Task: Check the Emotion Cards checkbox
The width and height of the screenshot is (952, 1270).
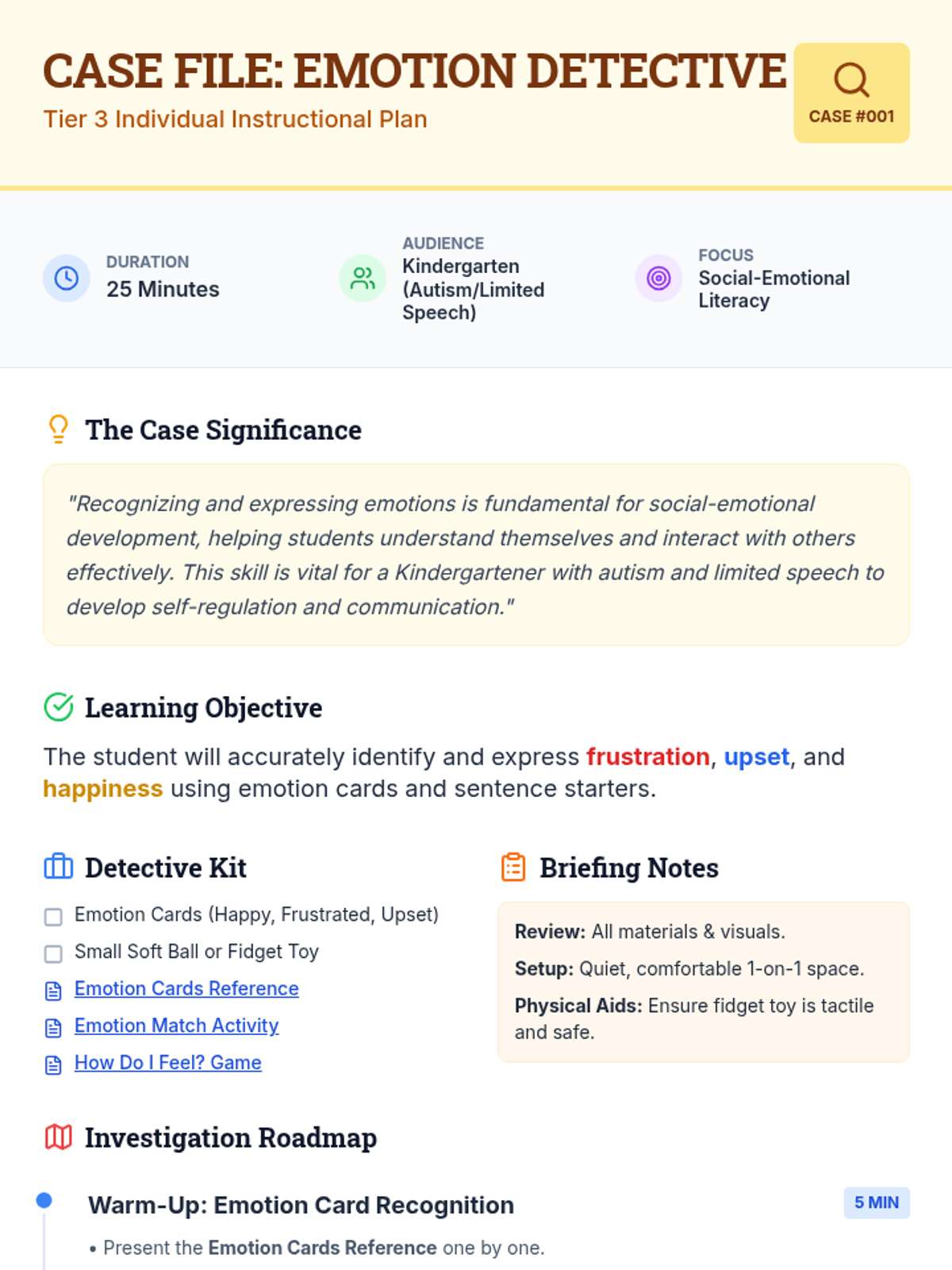Action: (53, 917)
